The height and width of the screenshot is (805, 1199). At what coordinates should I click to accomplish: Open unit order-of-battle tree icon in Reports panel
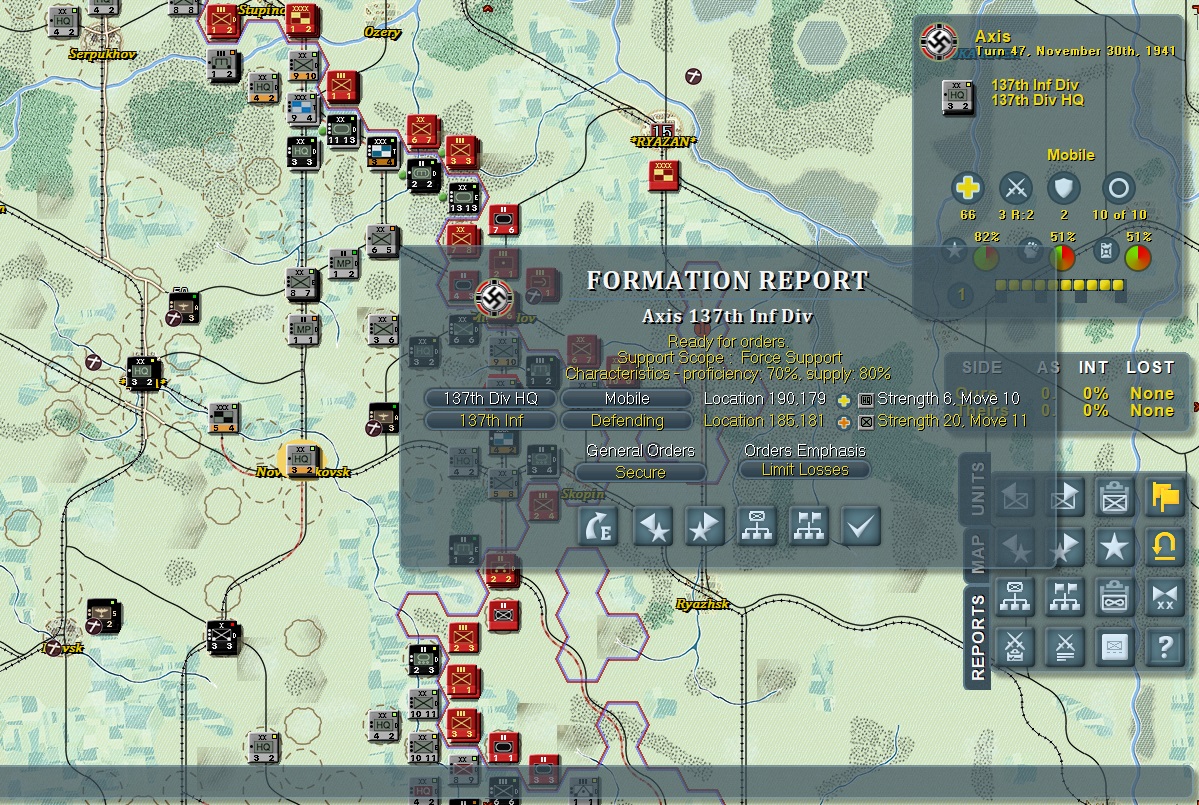[1015, 597]
